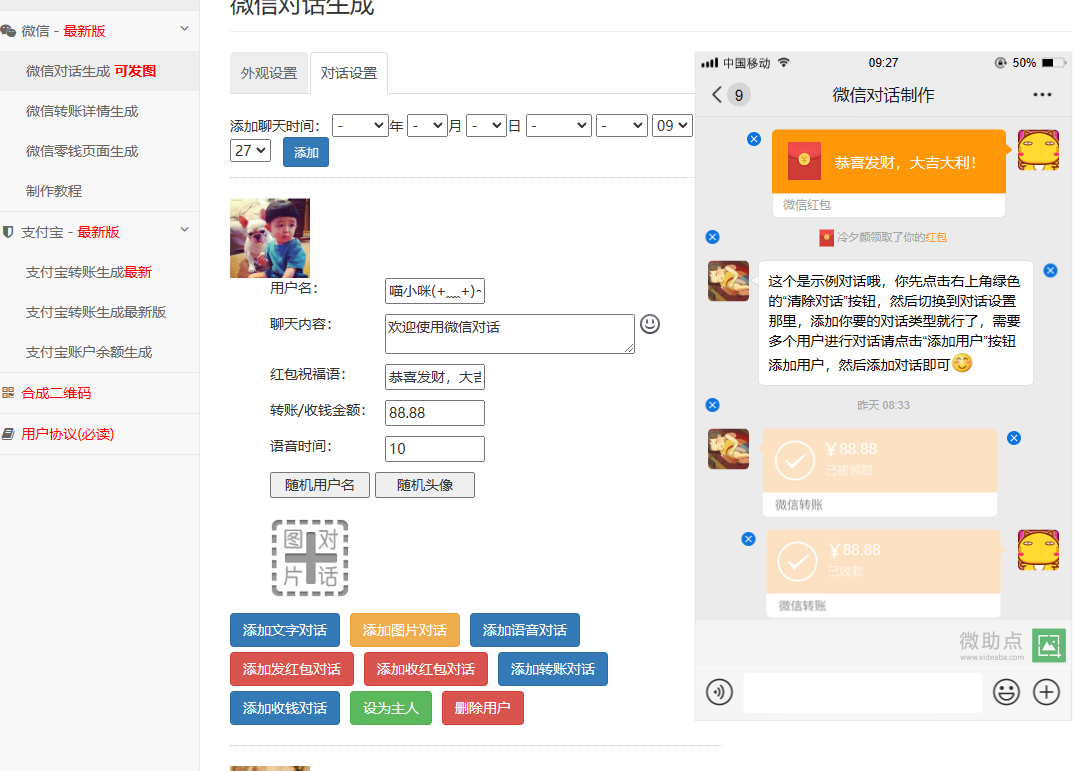Open the hour dropdown showing 09
The height and width of the screenshot is (771, 1075).
[672, 125]
